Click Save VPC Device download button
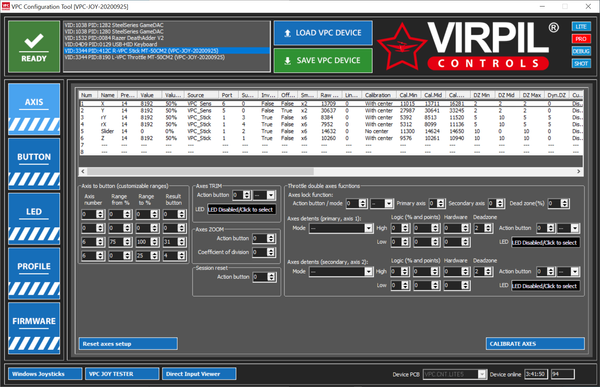The width and height of the screenshot is (600, 387). [323, 60]
